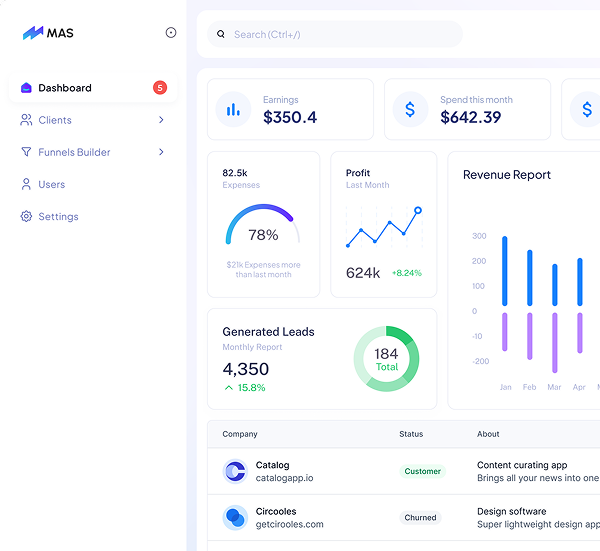Click the Churned status badge
Image resolution: width=600 pixels, height=551 pixels.
(x=420, y=518)
